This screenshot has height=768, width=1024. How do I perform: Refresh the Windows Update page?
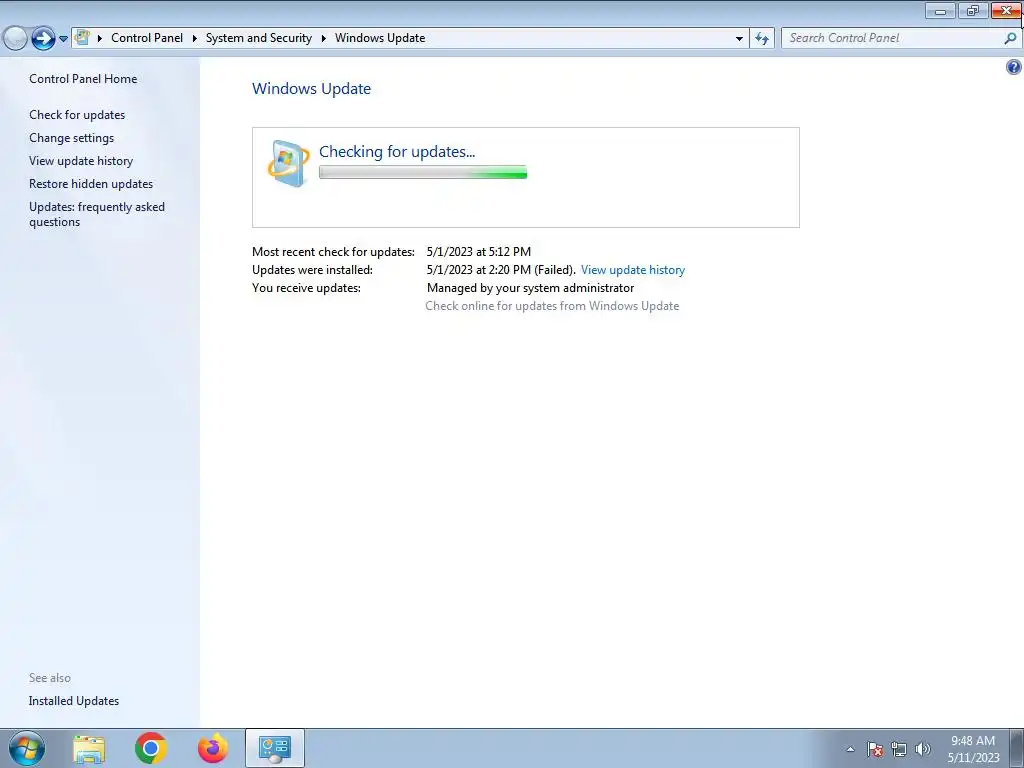761,38
